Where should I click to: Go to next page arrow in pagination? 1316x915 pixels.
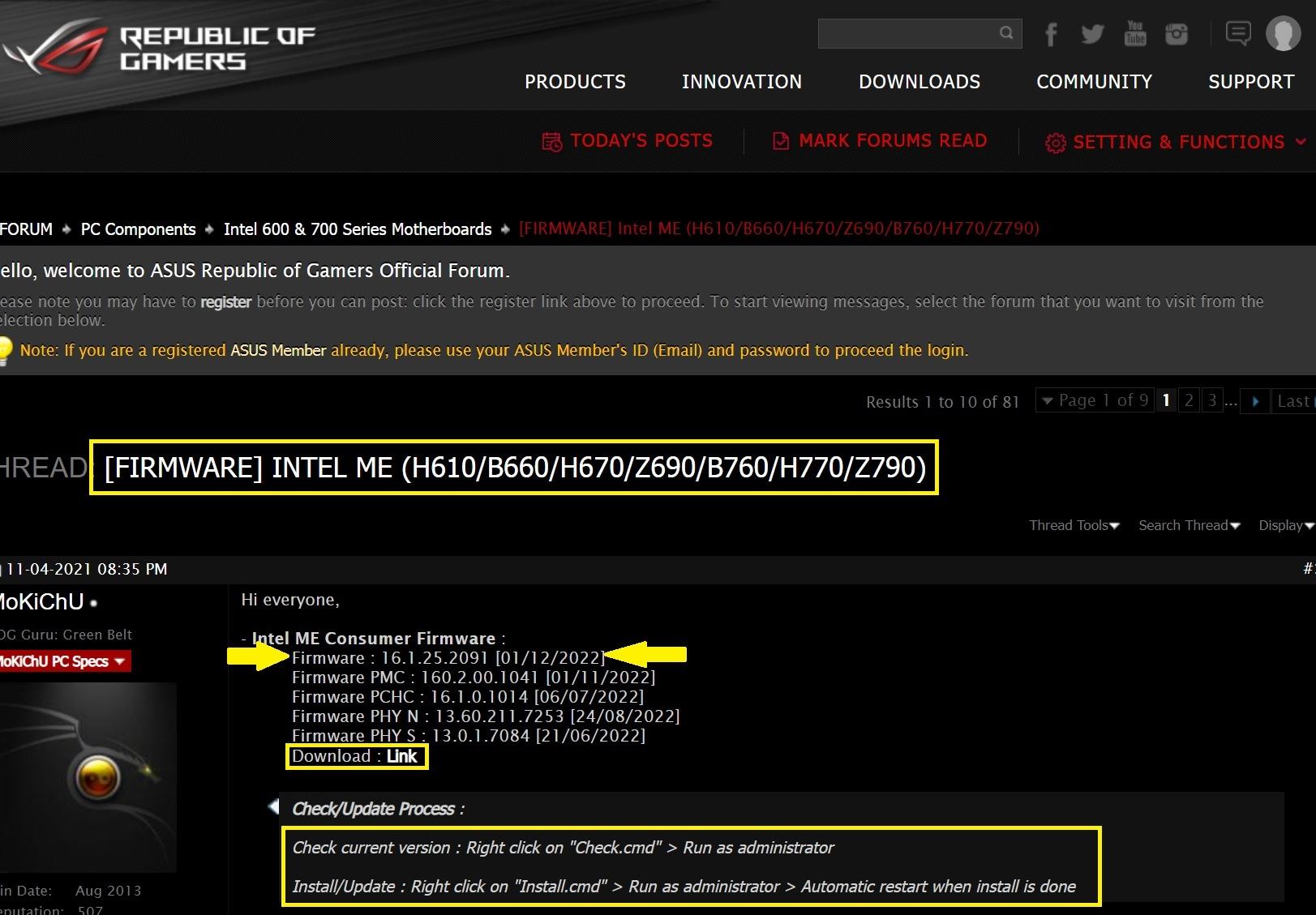(x=1255, y=401)
